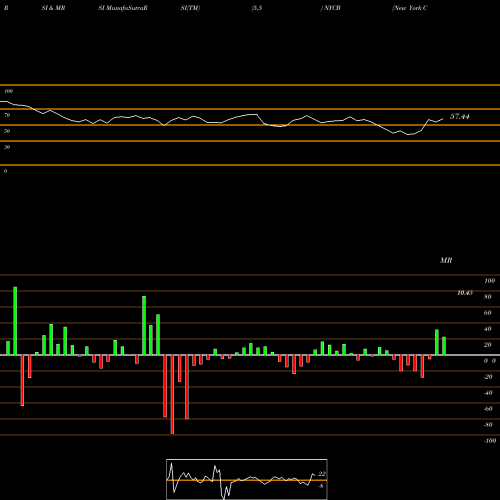Click the ') NYCB' ticker label
This screenshot has height=500, width=500.
pyautogui.click(x=331, y=8)
